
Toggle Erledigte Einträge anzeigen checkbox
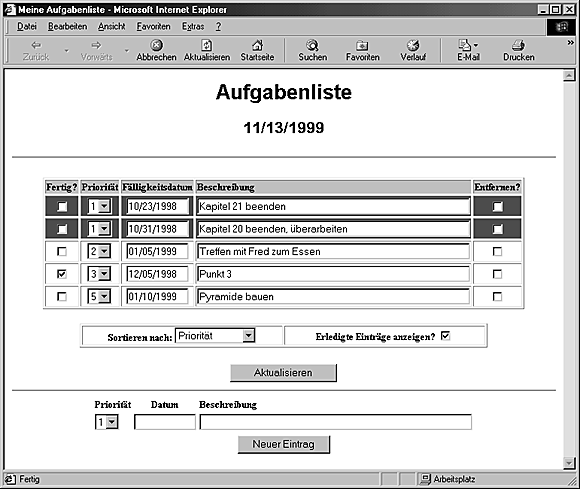pyautogui.click(x=446, y=335)
